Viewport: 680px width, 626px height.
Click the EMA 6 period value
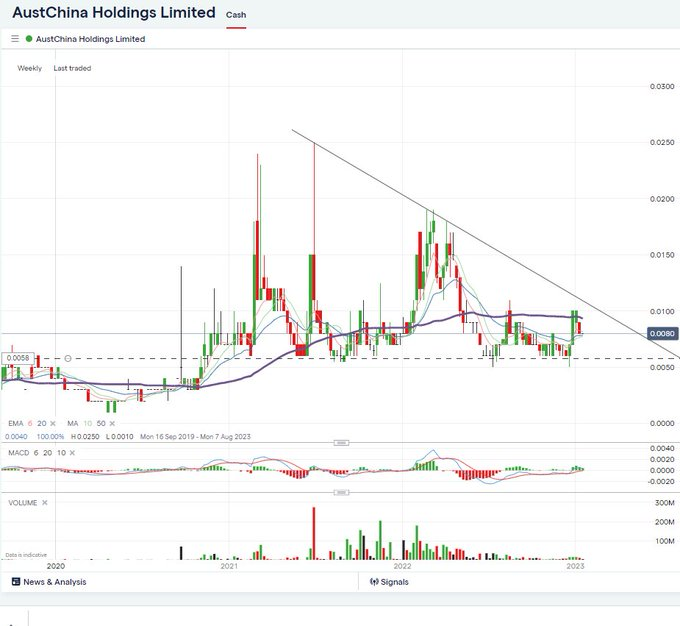pos(30,423)
